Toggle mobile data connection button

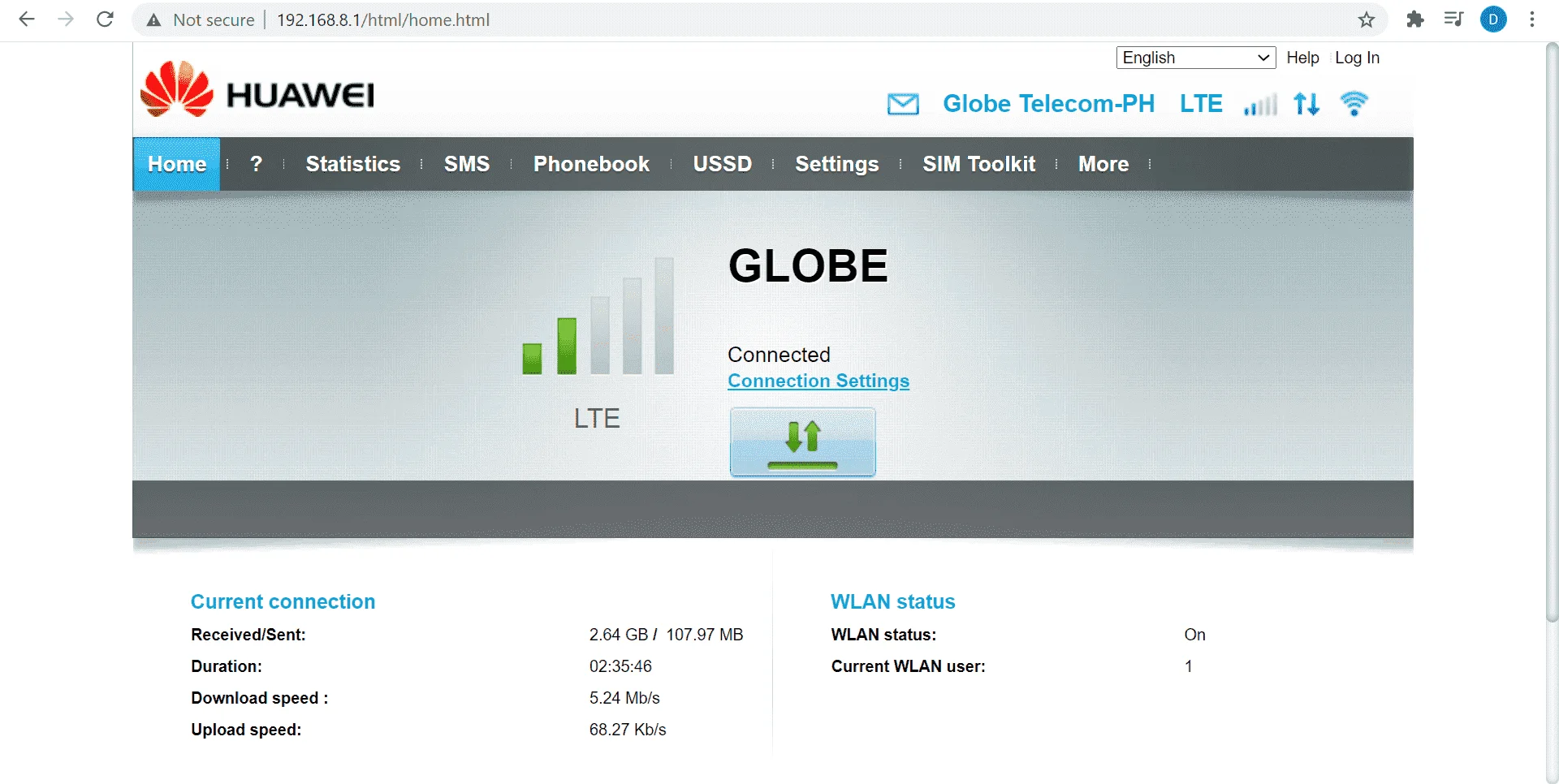(x=802, y=442)
